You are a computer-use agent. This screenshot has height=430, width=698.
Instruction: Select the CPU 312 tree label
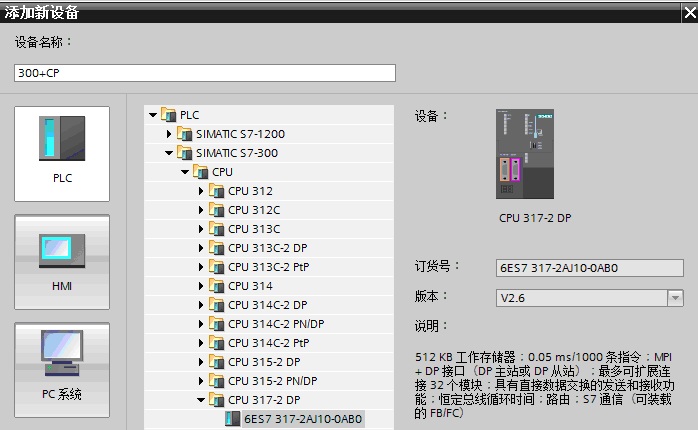pyautogui.click(x=250, y=191)
